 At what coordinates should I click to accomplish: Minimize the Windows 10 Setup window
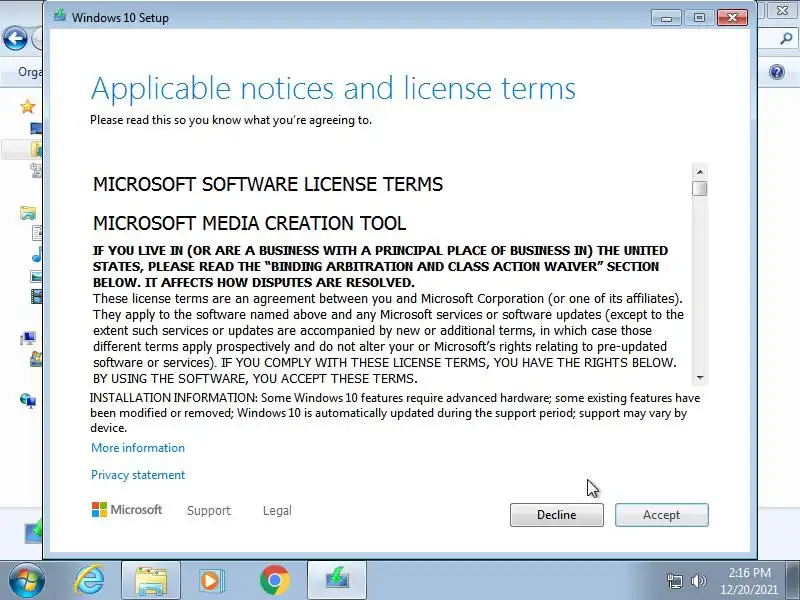point(666,18)
